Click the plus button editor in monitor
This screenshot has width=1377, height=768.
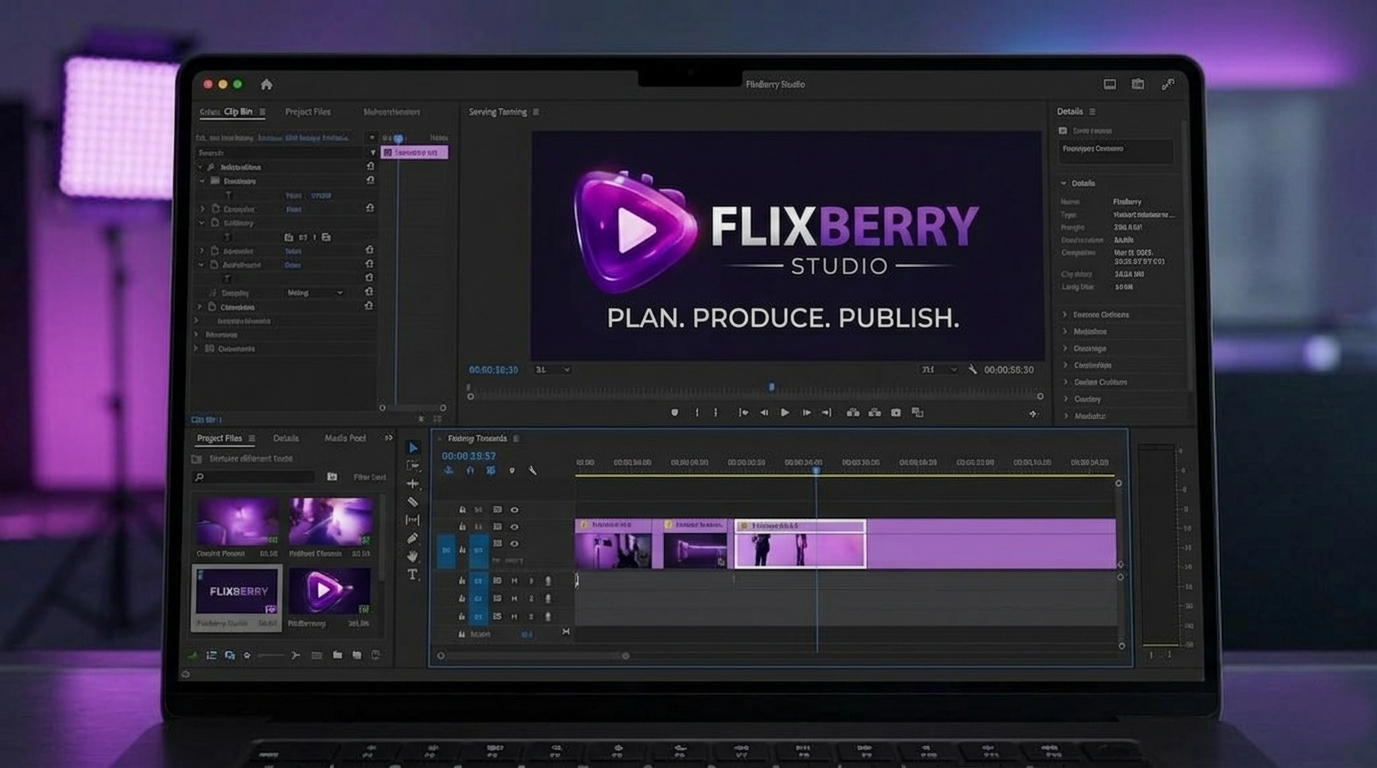tap(1033, 413)
